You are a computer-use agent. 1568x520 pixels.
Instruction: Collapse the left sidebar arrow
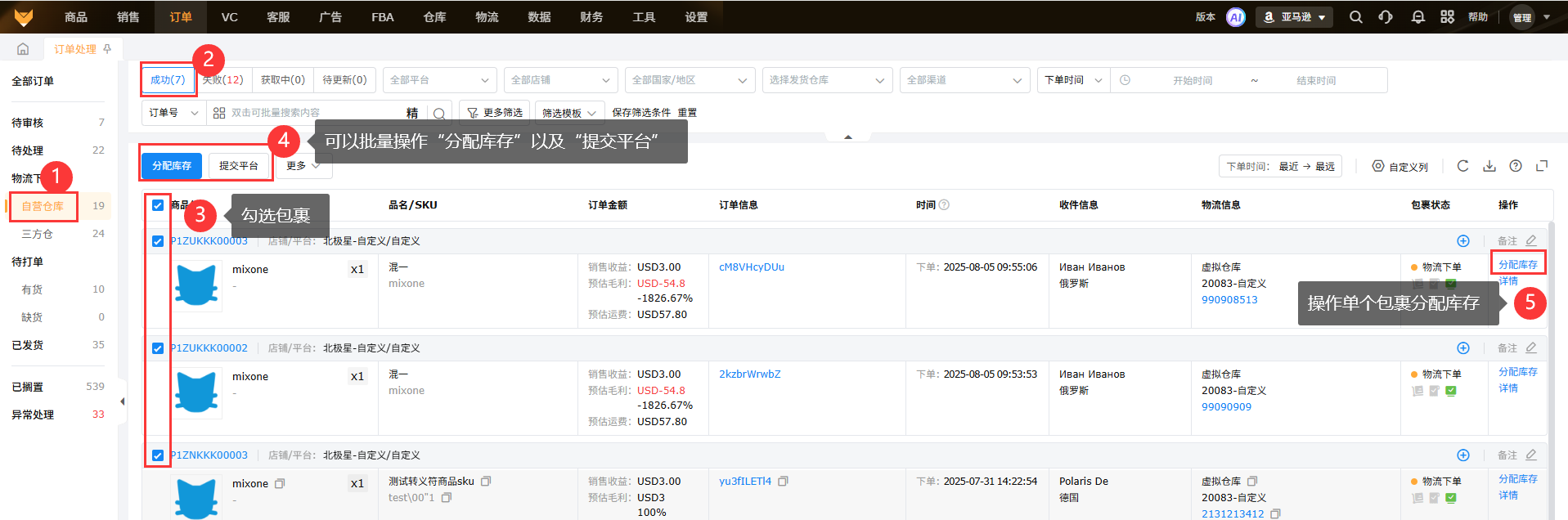[x=122, y=401]
